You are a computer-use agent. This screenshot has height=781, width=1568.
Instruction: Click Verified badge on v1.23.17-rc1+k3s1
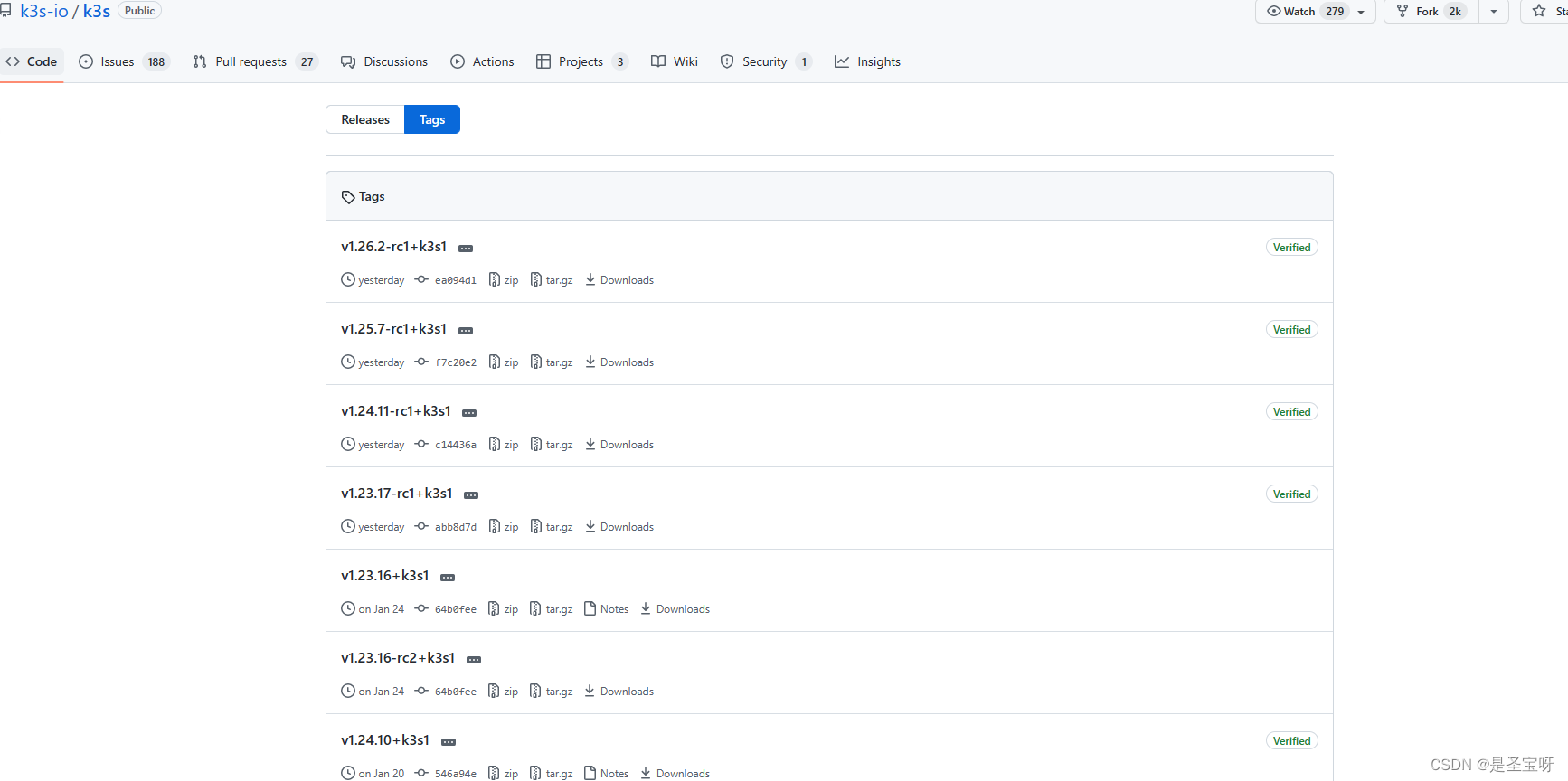click(x=1291, y=494)
